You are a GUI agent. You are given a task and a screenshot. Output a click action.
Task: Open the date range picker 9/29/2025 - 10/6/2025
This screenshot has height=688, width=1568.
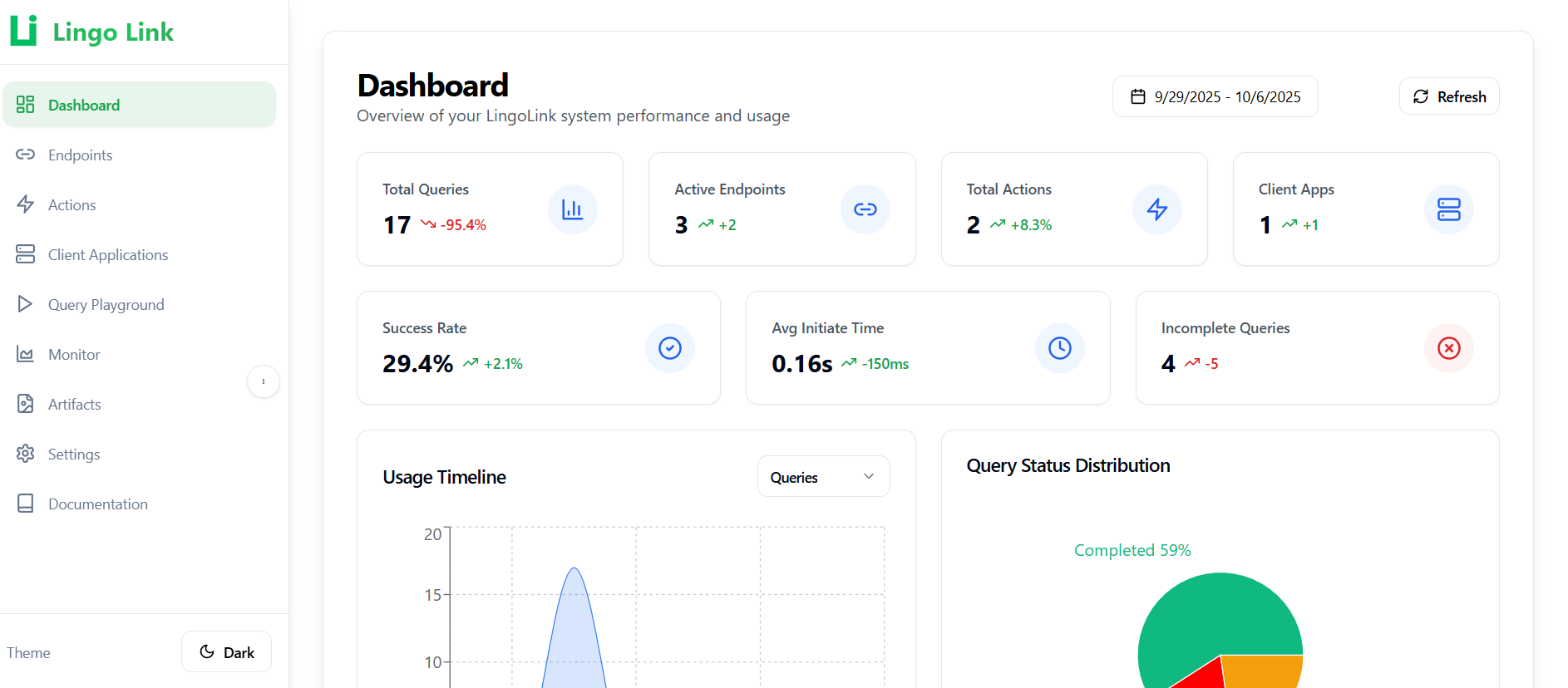pos(1215,97)
